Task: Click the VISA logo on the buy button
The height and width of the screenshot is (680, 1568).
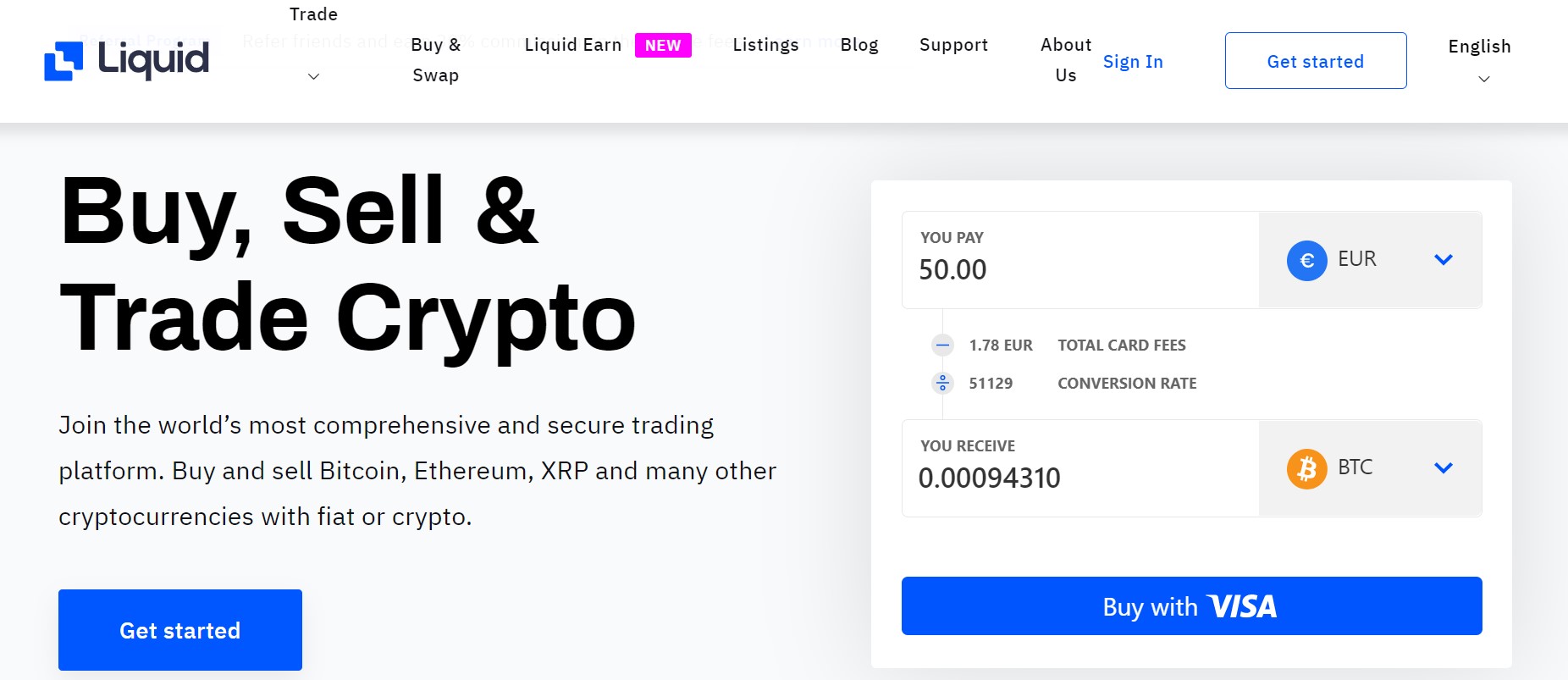Action: tap(1245, 605)
